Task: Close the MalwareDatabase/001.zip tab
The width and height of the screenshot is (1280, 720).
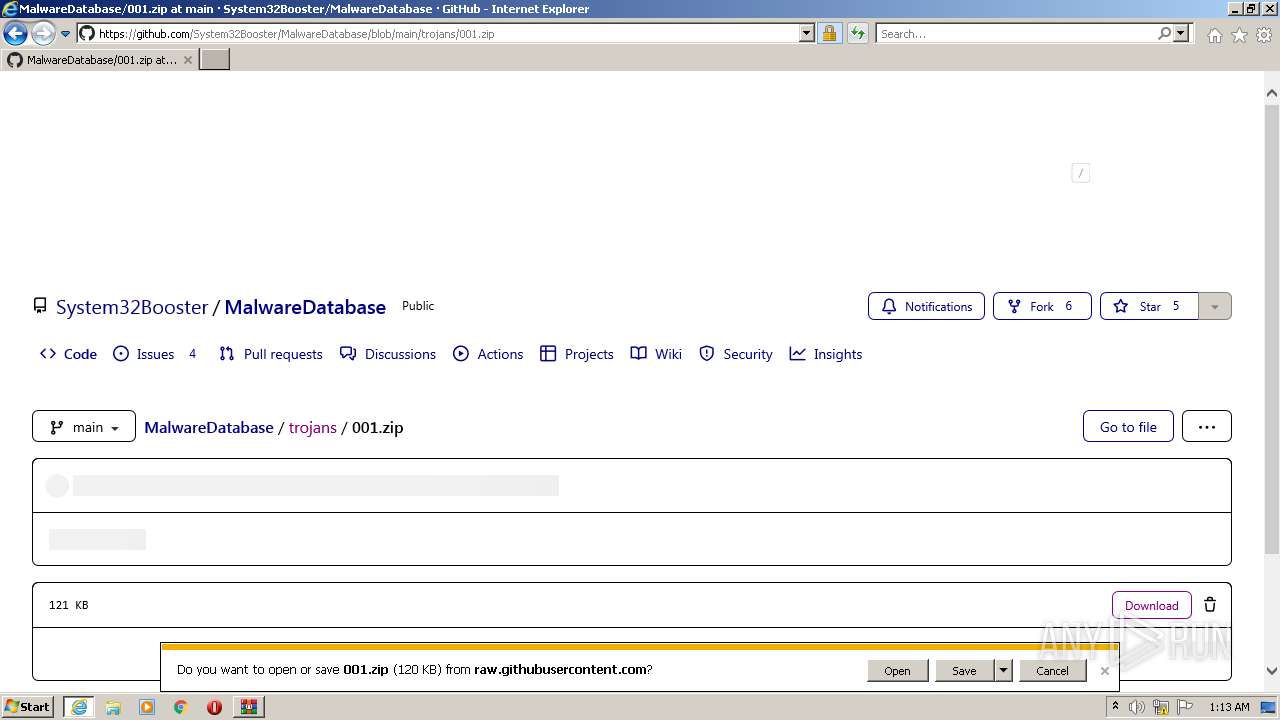Action: click(187, 60)
